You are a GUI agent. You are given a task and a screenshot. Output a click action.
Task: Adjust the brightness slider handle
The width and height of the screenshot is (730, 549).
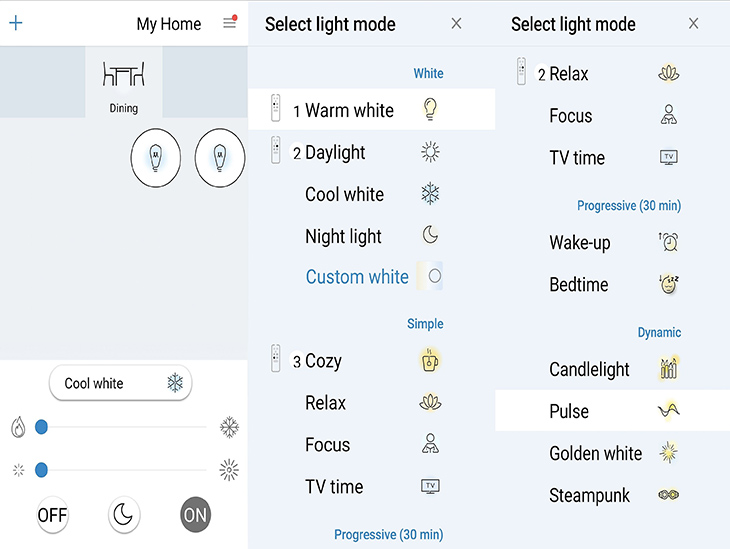pyautogui.click(x=41, y=470)
